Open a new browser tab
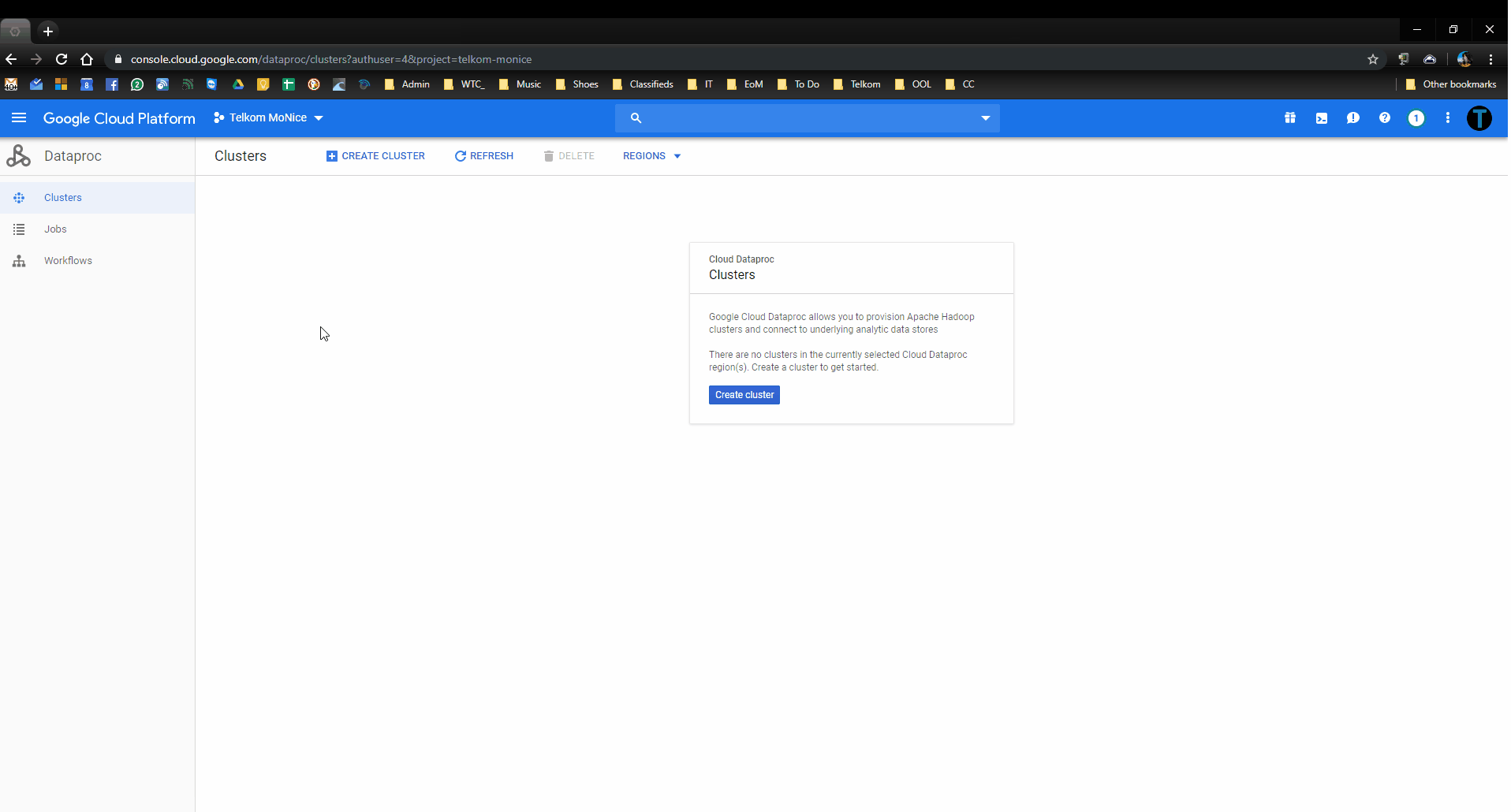Screen dimensions: 1511x812 pyautogui.click(x=48, y=32)
